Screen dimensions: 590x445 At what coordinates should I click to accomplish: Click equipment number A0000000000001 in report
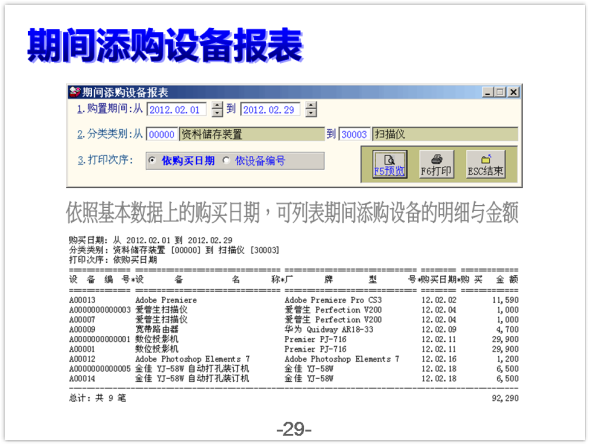click(x=100, y=339)
